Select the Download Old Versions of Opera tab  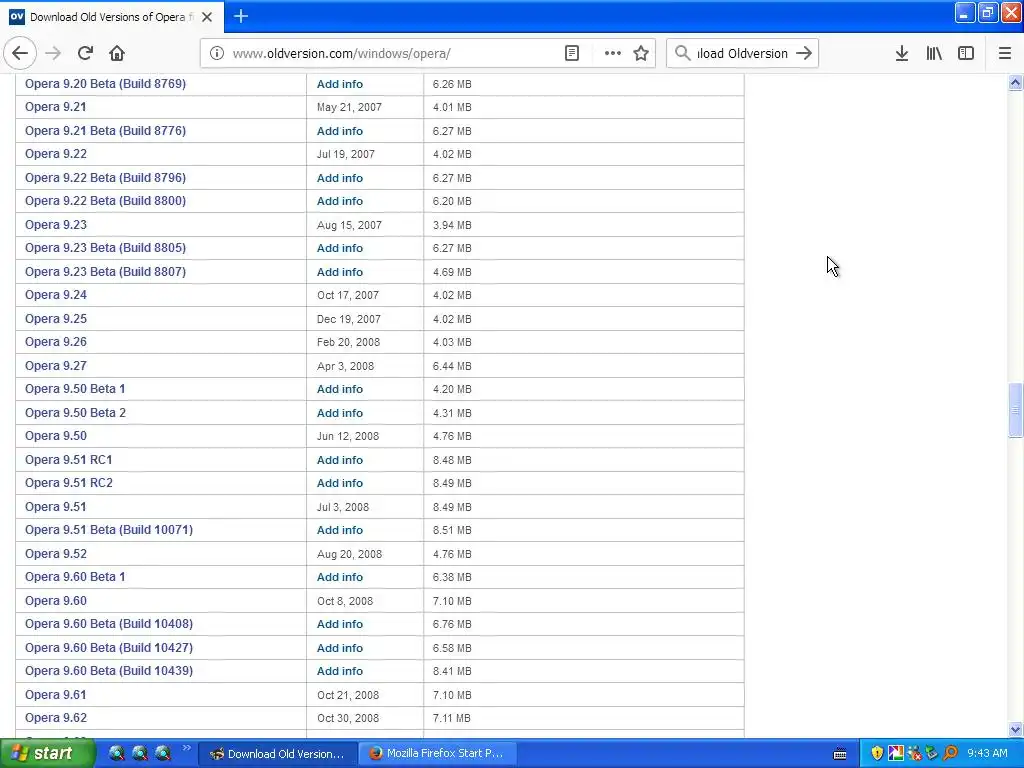pos(112,17)
